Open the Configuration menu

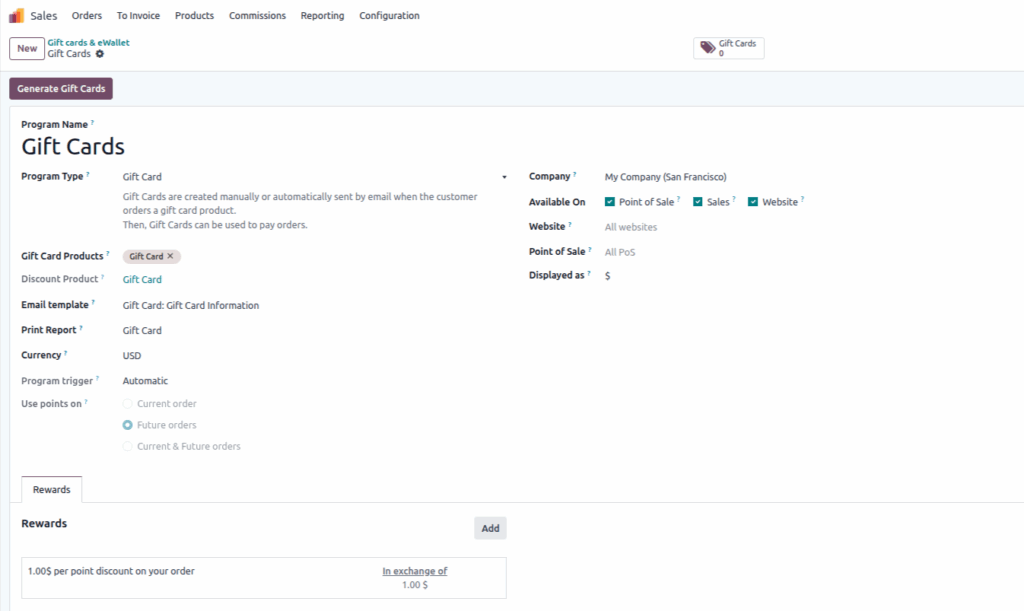tap(389, 16)
